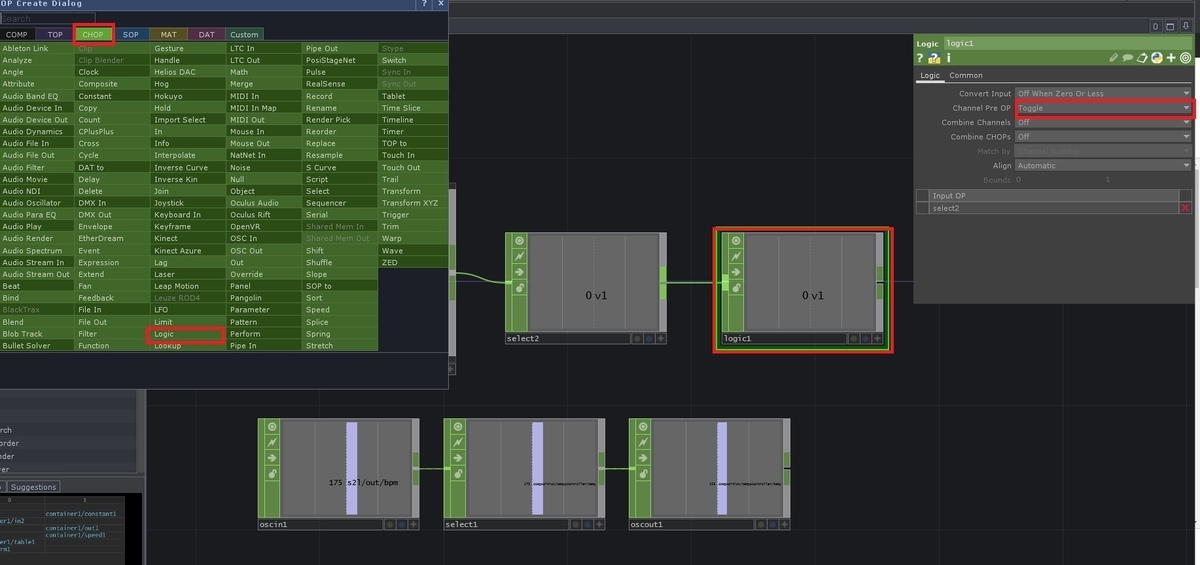Open the Combine Channels dropdown

(1104, 122)
